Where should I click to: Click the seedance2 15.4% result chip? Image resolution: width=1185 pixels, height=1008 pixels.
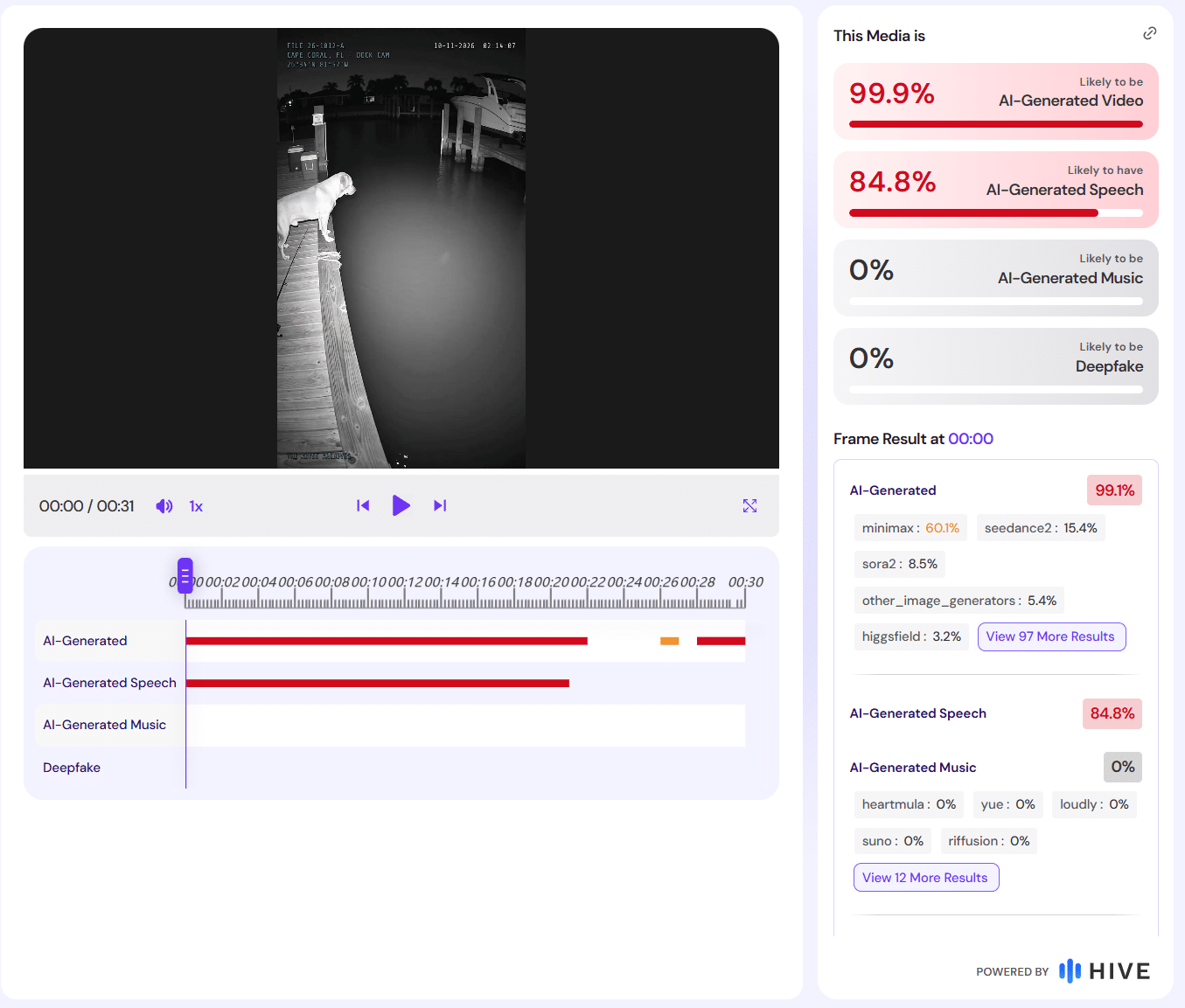coord(1041,528)
